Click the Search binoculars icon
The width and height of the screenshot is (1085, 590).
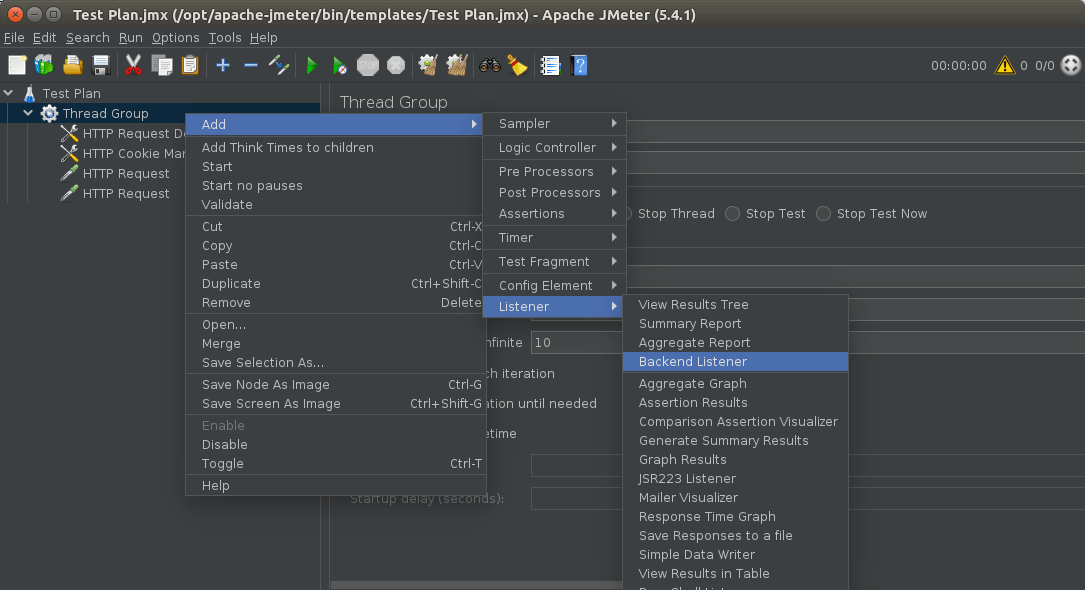[x=489, y=65]
